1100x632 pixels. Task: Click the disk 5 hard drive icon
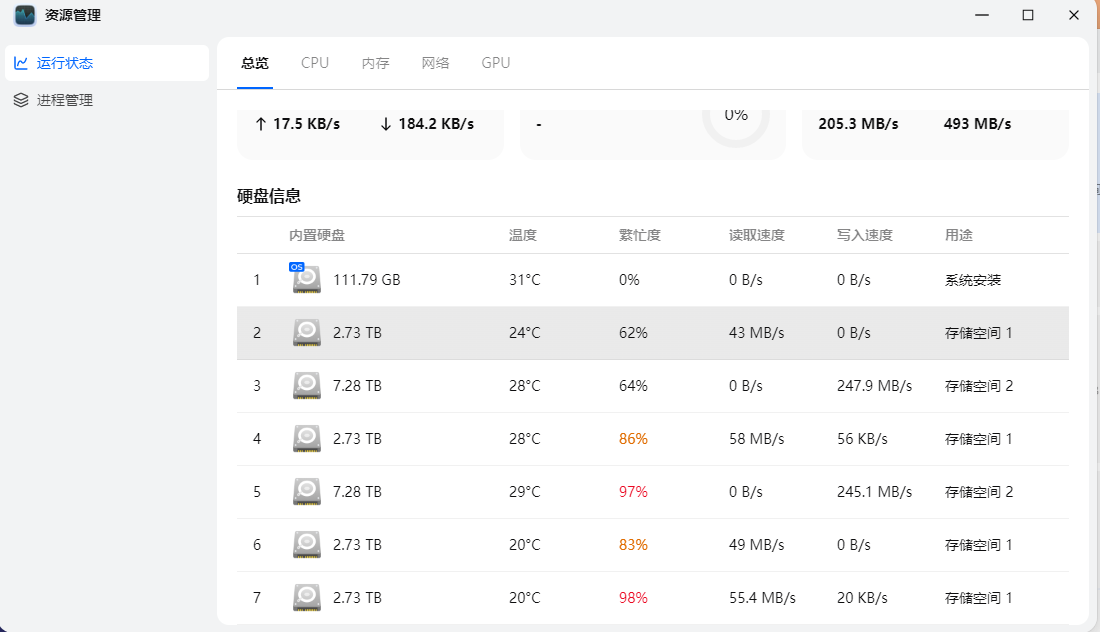coord(307,492)
